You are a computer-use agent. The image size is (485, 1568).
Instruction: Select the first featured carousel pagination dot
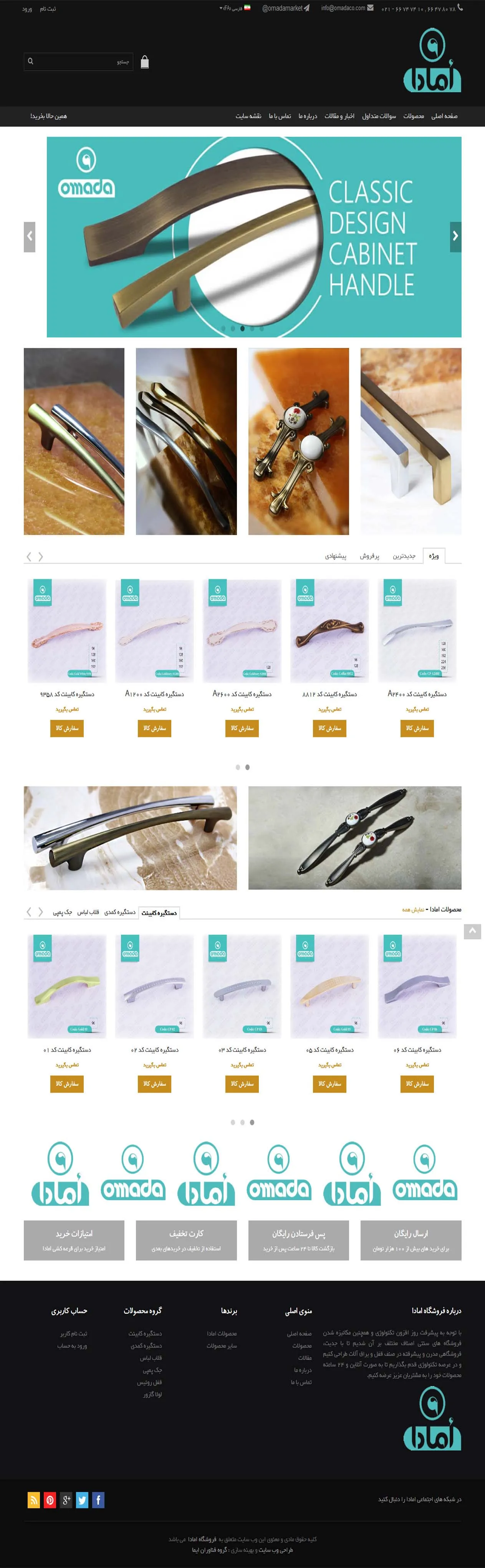[x=238, y=767]
